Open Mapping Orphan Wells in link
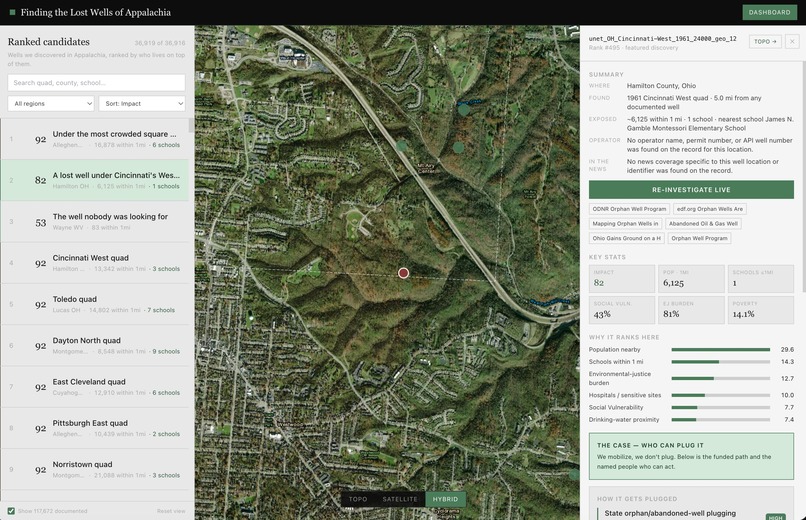Screen dimensions: 806x520 pos(625,224)
